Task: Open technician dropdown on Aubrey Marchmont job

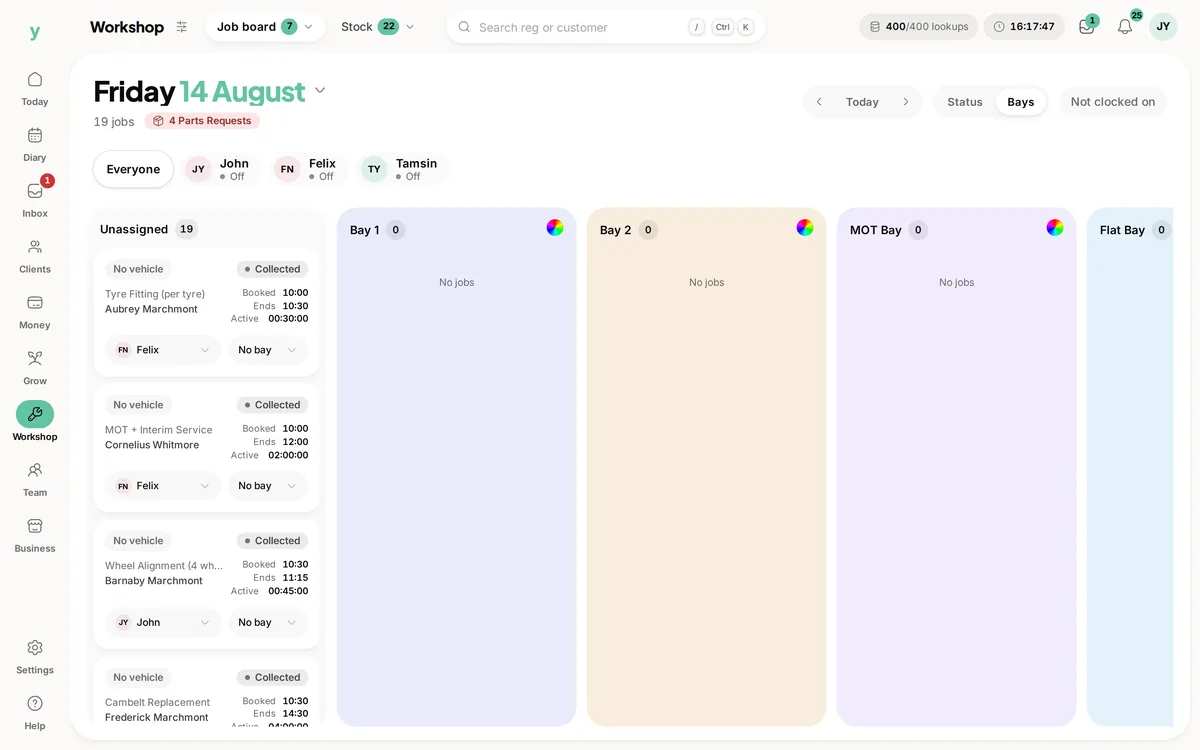Action: click(163, 350)
